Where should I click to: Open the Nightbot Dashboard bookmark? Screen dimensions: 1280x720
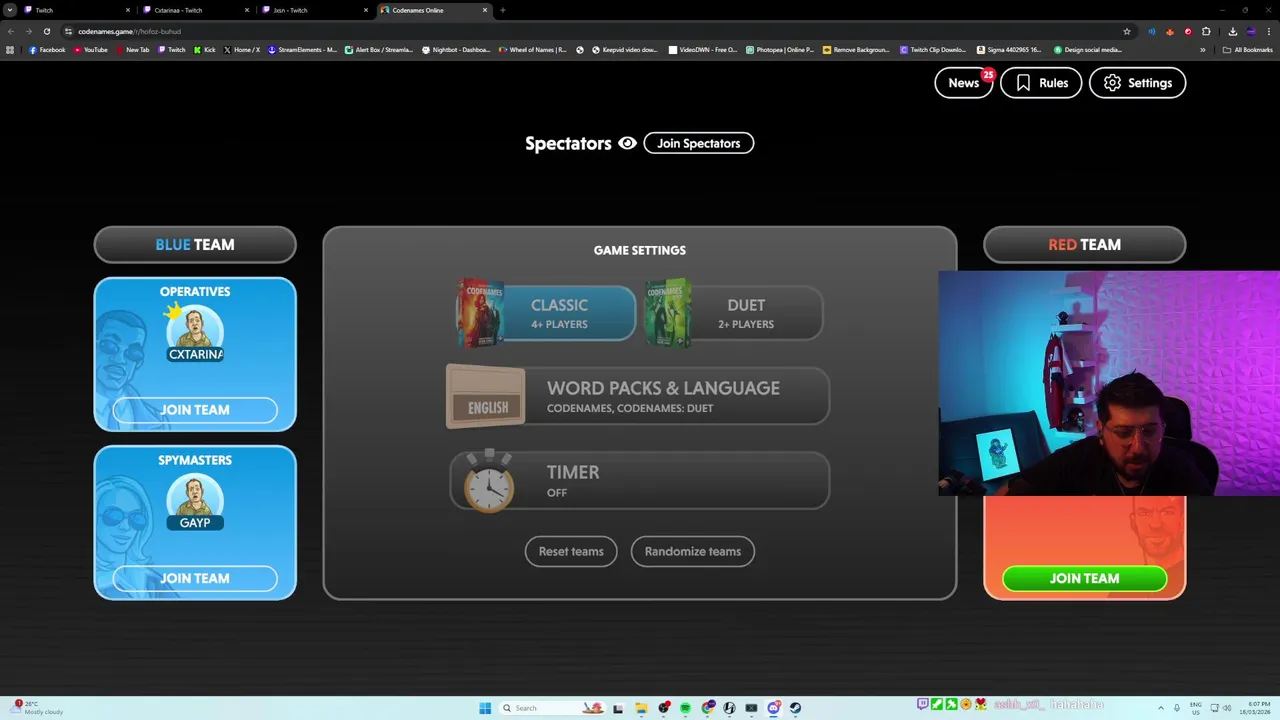point(456,49)
